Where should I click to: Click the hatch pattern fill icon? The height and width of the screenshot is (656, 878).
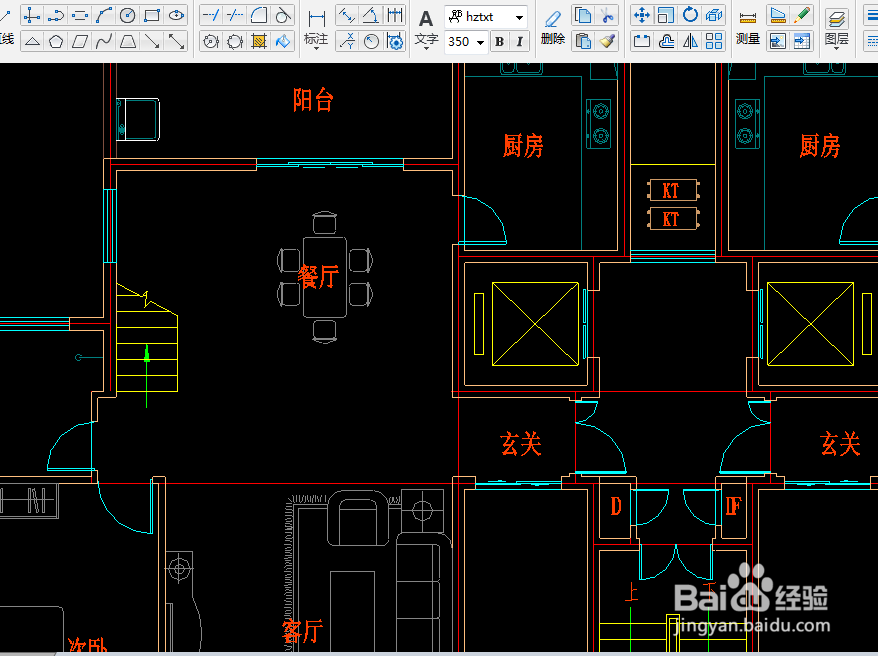pyautogui.click(x=259, y=41)
